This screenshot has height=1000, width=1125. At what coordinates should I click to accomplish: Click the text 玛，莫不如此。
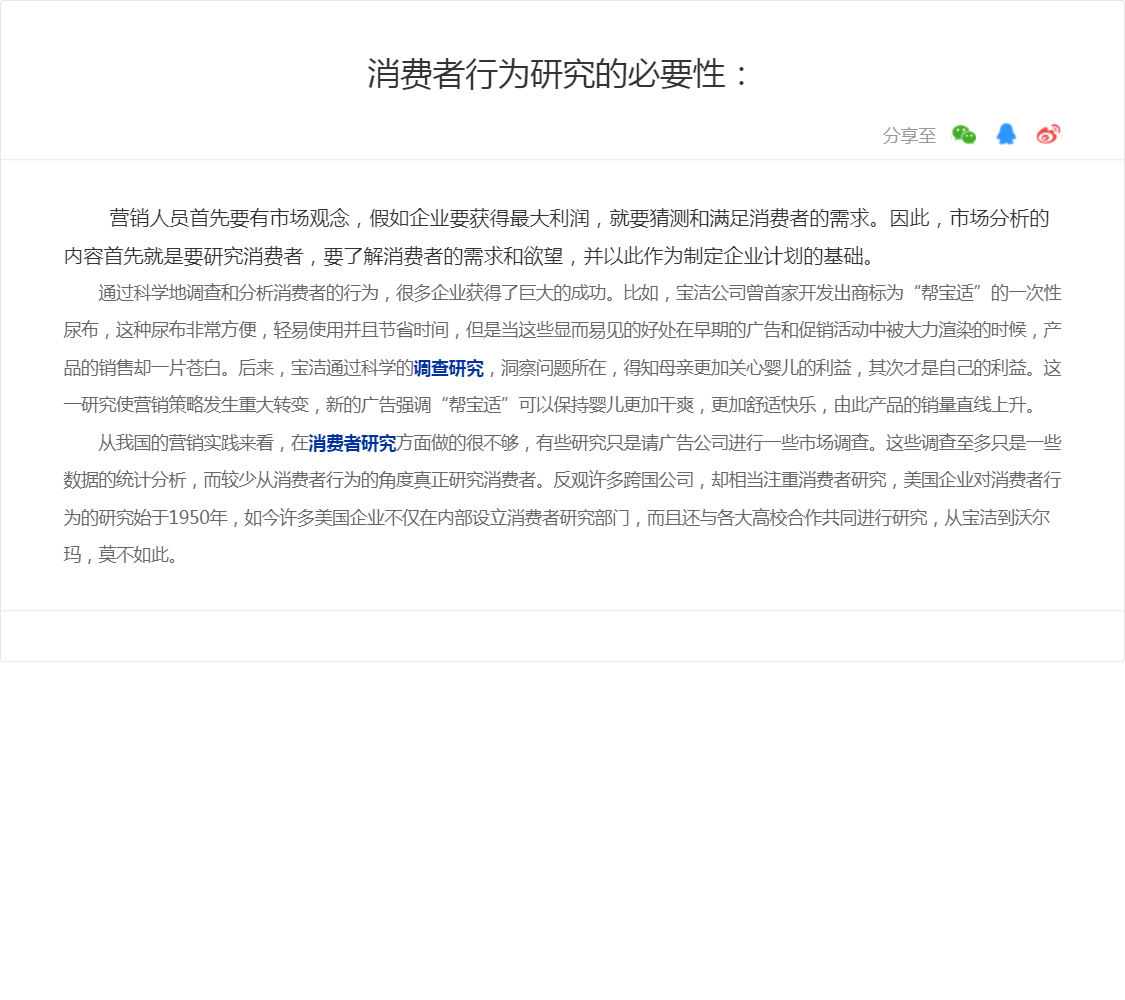tap(121, 555)
